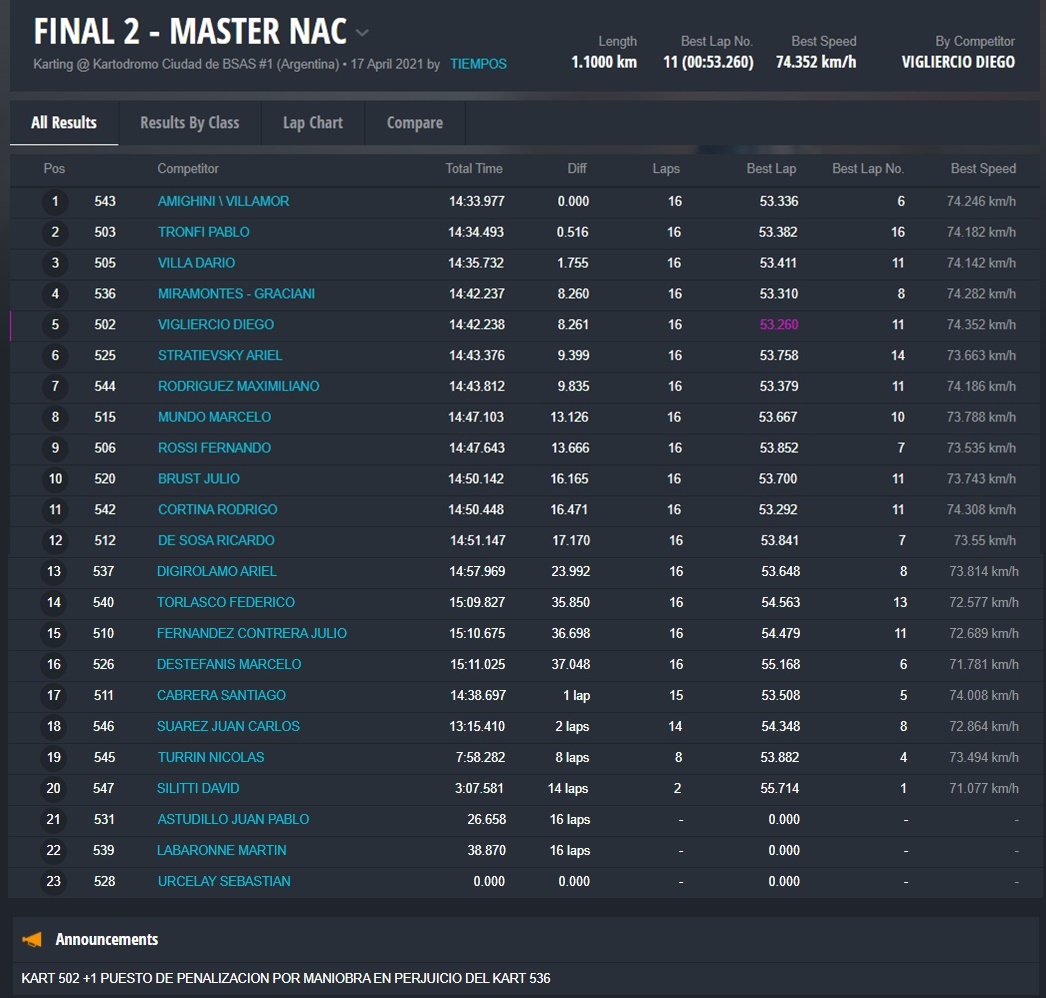The width and height of the screenshot is (1046, 998).
Task: Open the TIEMPOS organizer link
Action: 478,64
